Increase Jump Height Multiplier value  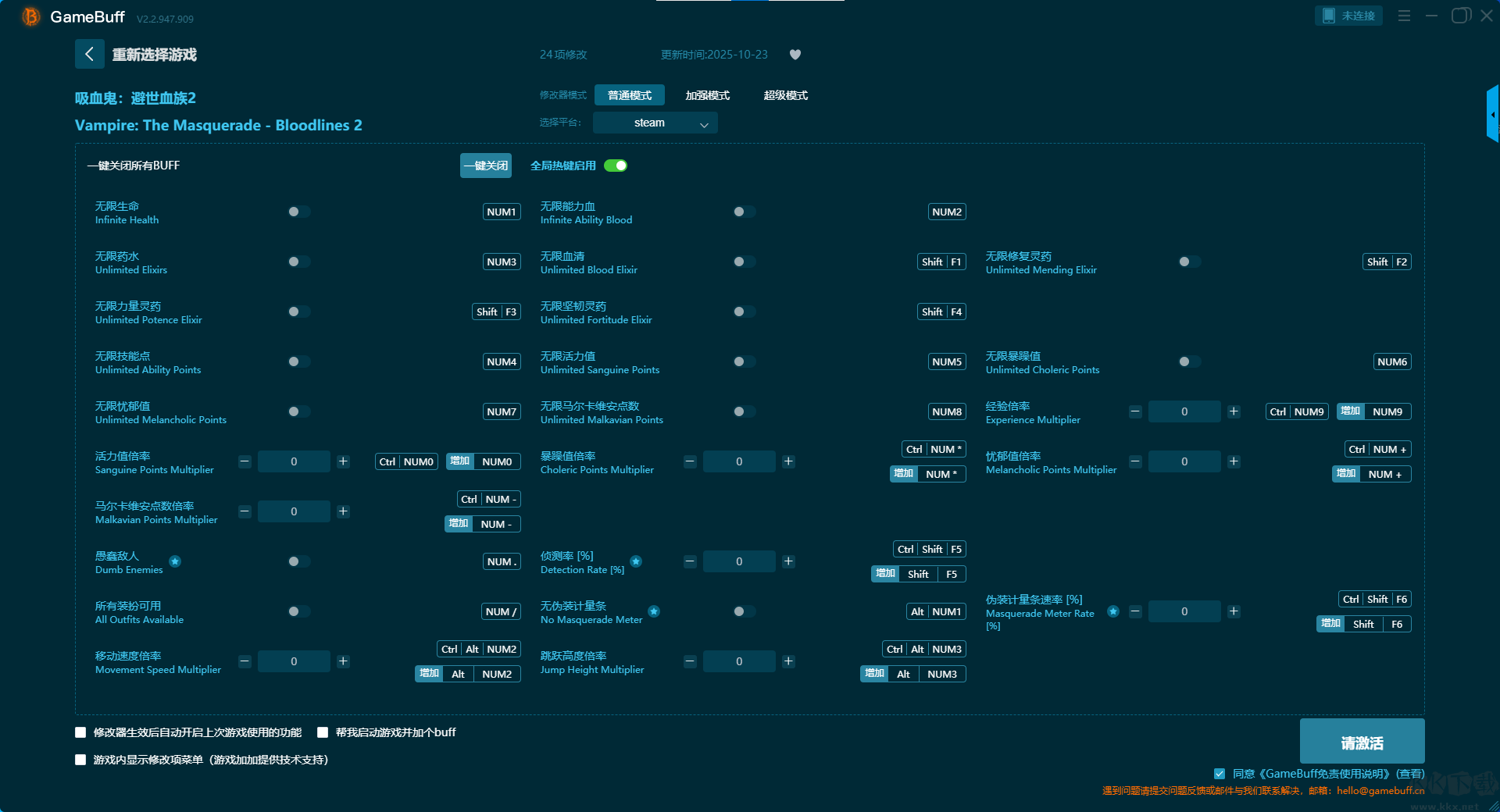tap(788, 661)
